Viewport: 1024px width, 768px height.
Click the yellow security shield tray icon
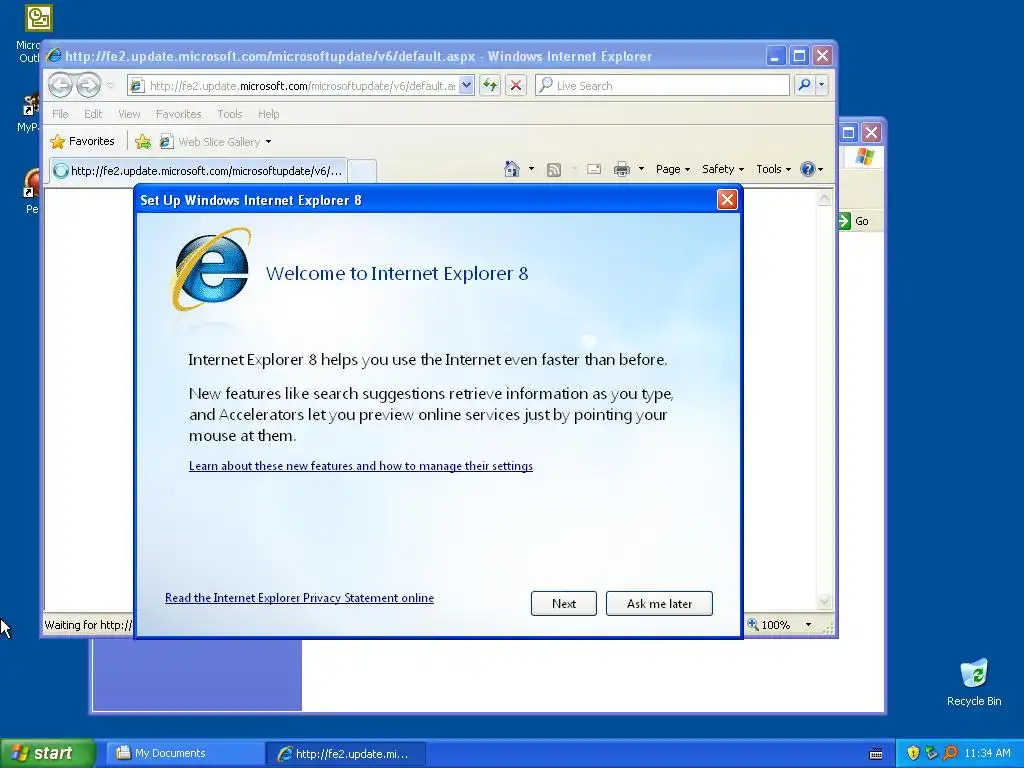[x=913, y=753]
